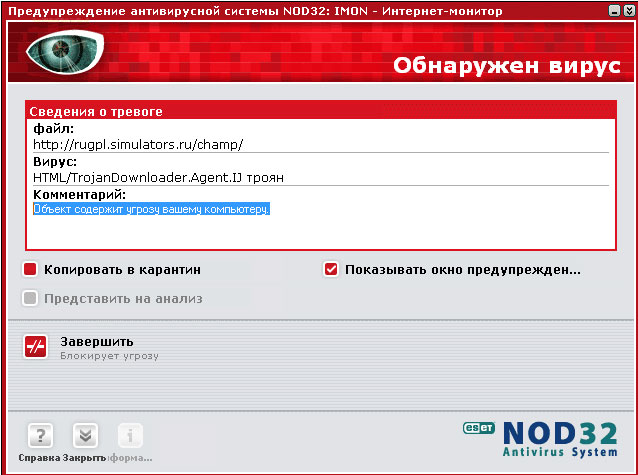Click the window title bar text
Image resolution: width=638 pixels, height=475 pixels.
point(256,10)
